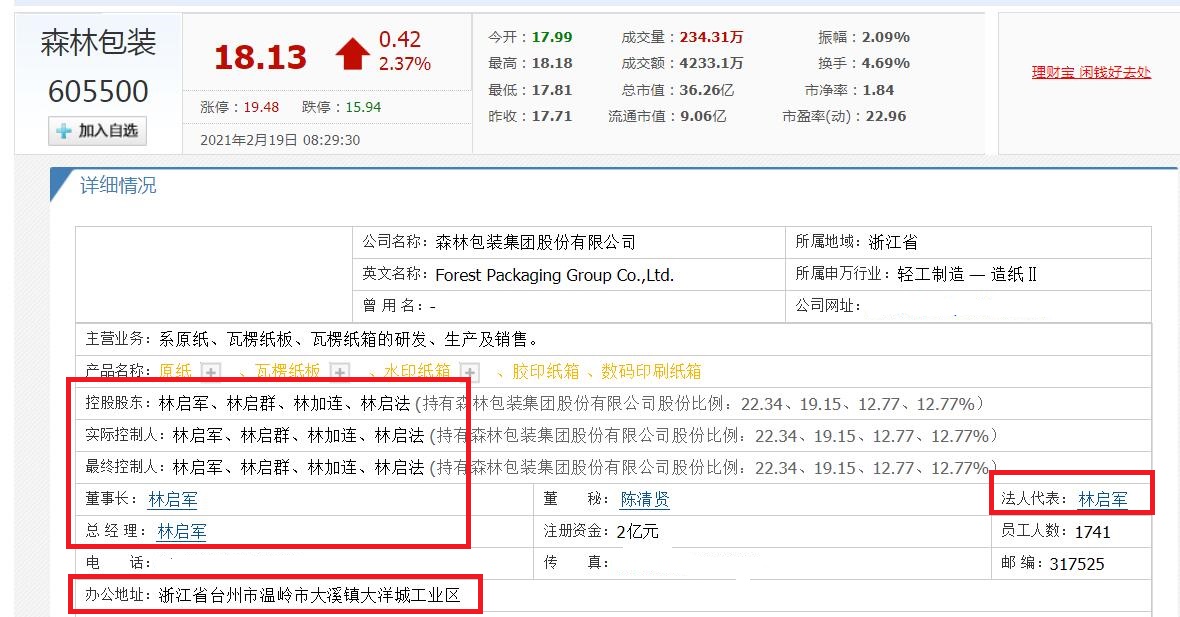Open board secretary 陈清贤 link

[x=645, y=500]
